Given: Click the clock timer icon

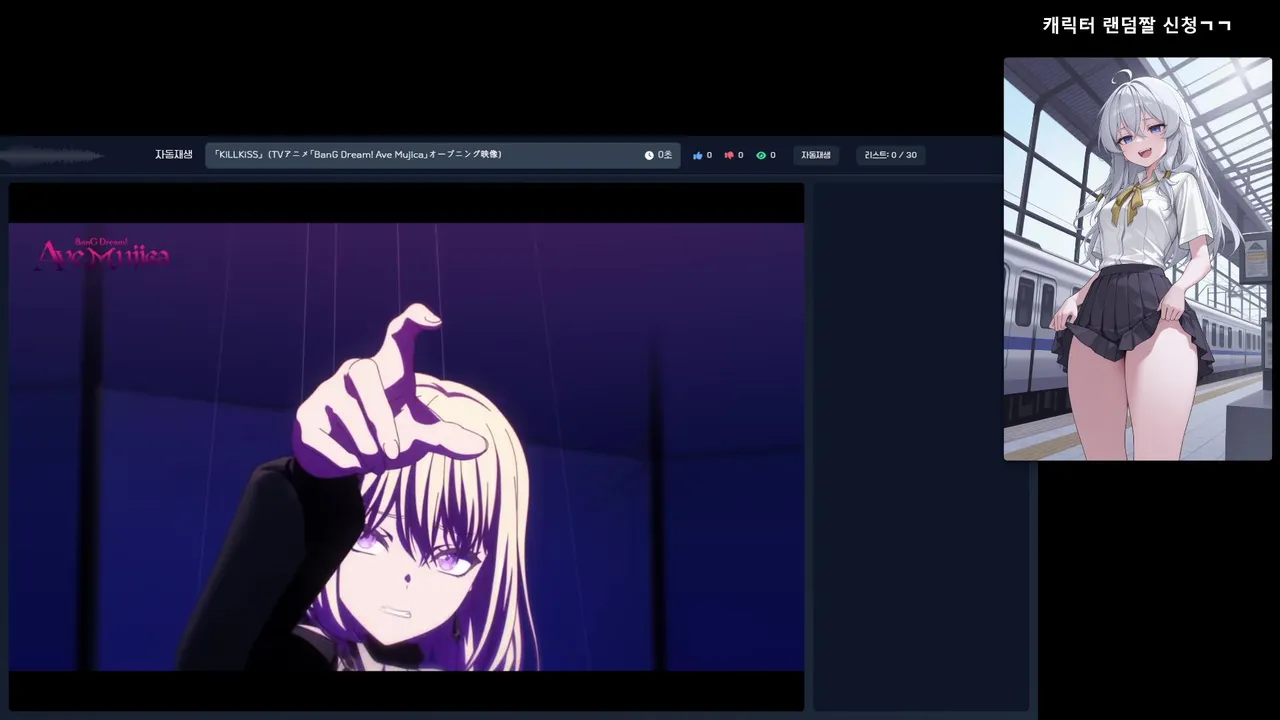Looking at the screenshot, I should 649,155.
